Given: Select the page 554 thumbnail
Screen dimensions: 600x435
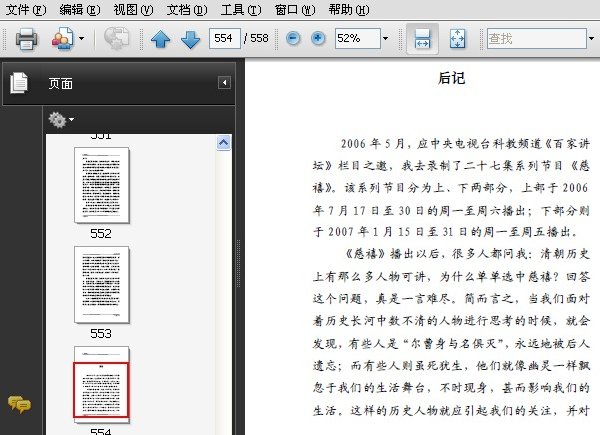Looking at the screenshot, I should click(102, 384).
